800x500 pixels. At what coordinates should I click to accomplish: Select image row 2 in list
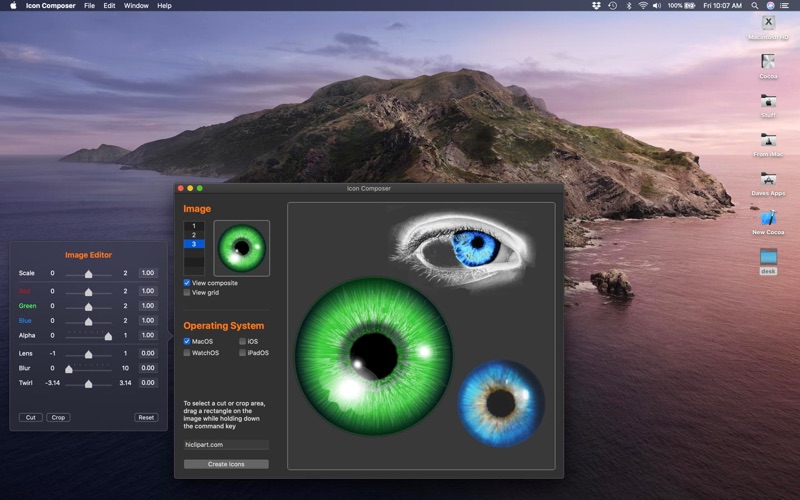click(194, 235)
